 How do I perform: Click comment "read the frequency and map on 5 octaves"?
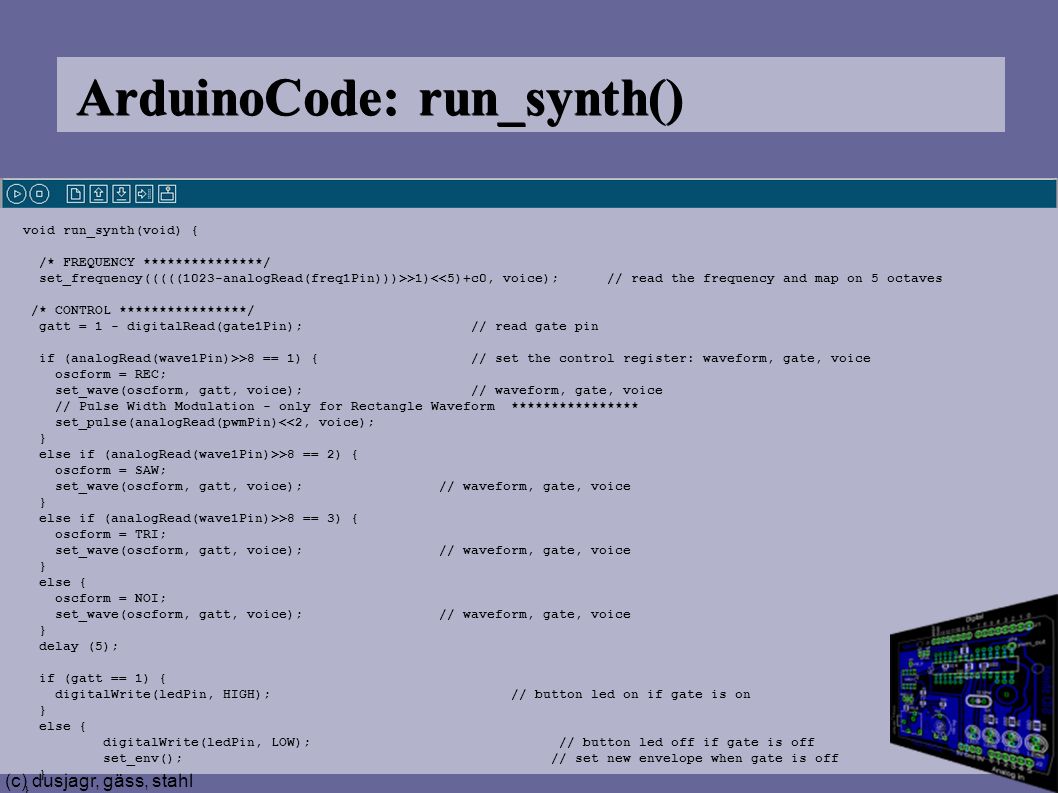coord(775,278)
